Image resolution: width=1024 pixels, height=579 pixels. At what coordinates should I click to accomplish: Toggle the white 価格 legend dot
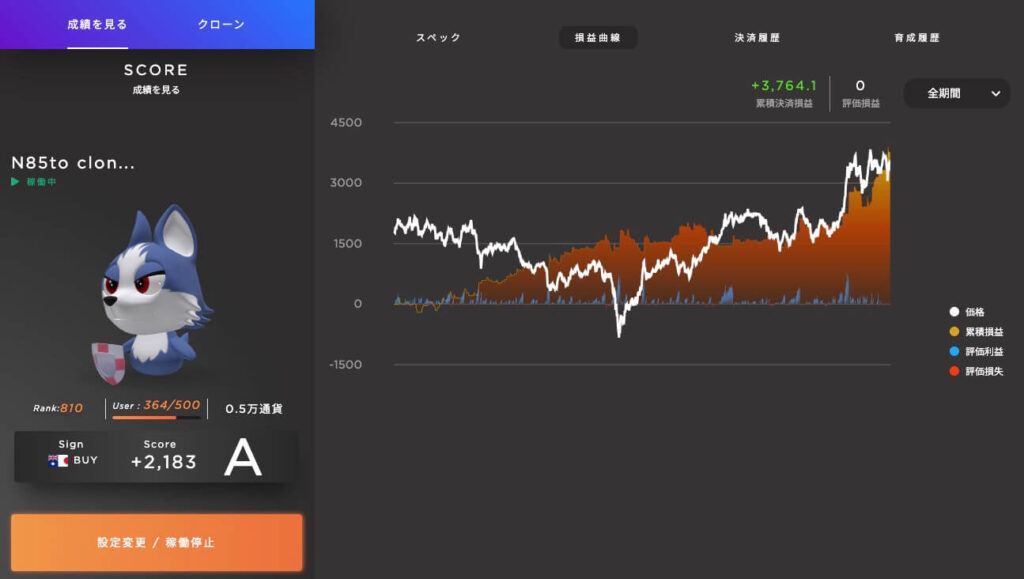pyautogui.click(x=954, y=312)
